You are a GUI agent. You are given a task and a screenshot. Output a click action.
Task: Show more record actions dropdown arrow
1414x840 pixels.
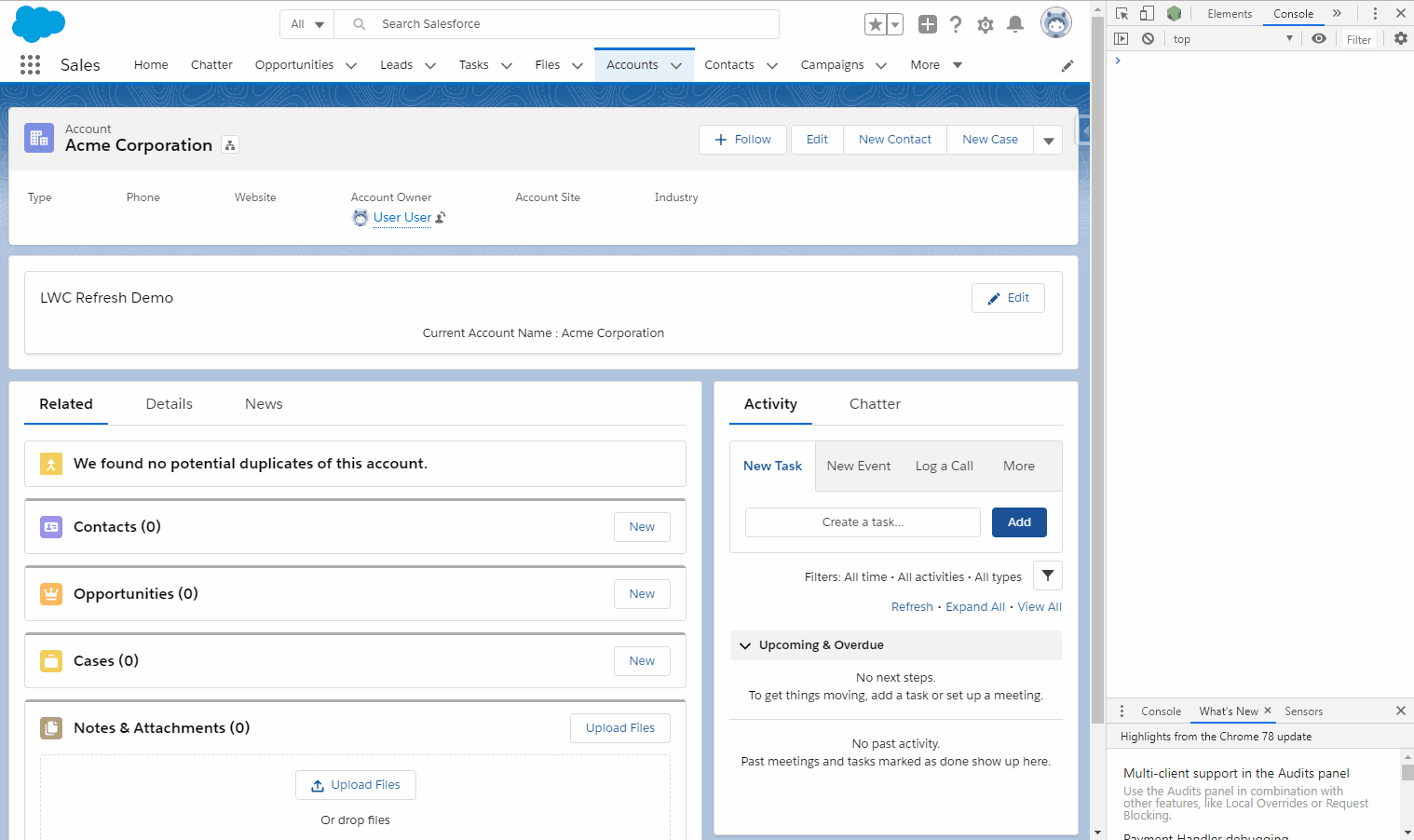tap(1049, 140)
